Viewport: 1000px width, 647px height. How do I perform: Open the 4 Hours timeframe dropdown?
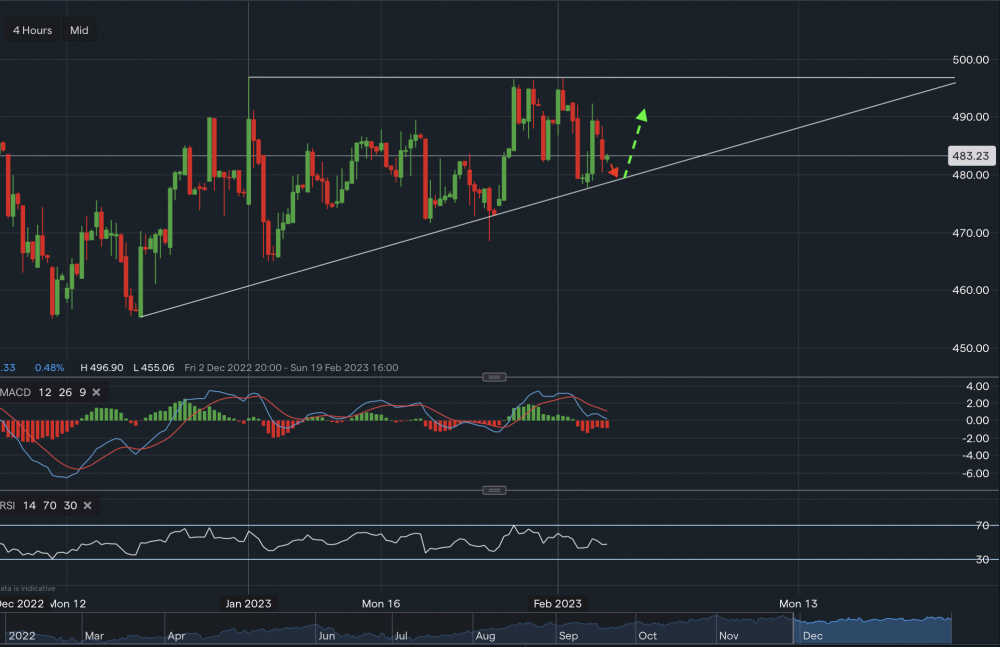(x=32, y=30)
